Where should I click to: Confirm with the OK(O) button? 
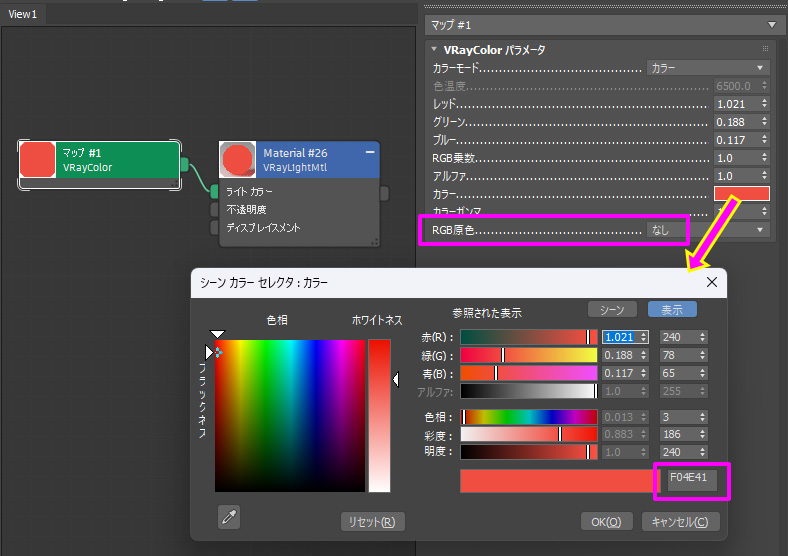tap(606, 522)
